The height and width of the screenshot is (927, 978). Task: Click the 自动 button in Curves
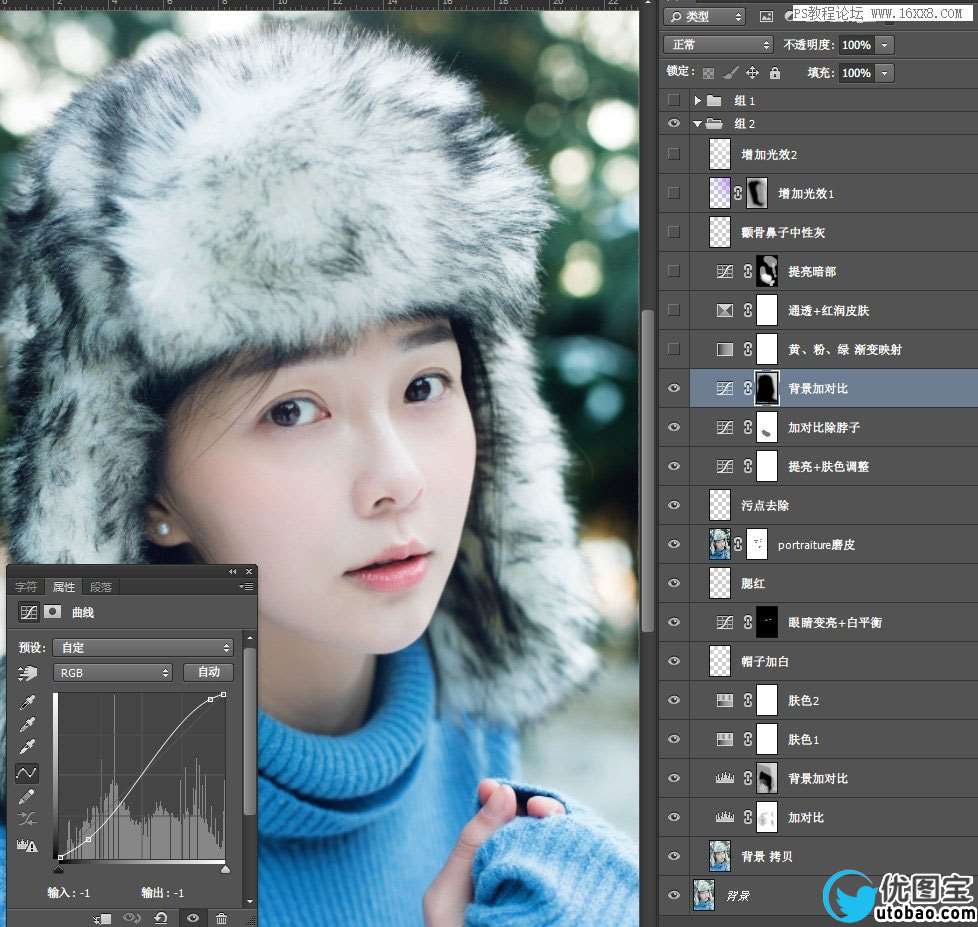(x=208, y=672)
